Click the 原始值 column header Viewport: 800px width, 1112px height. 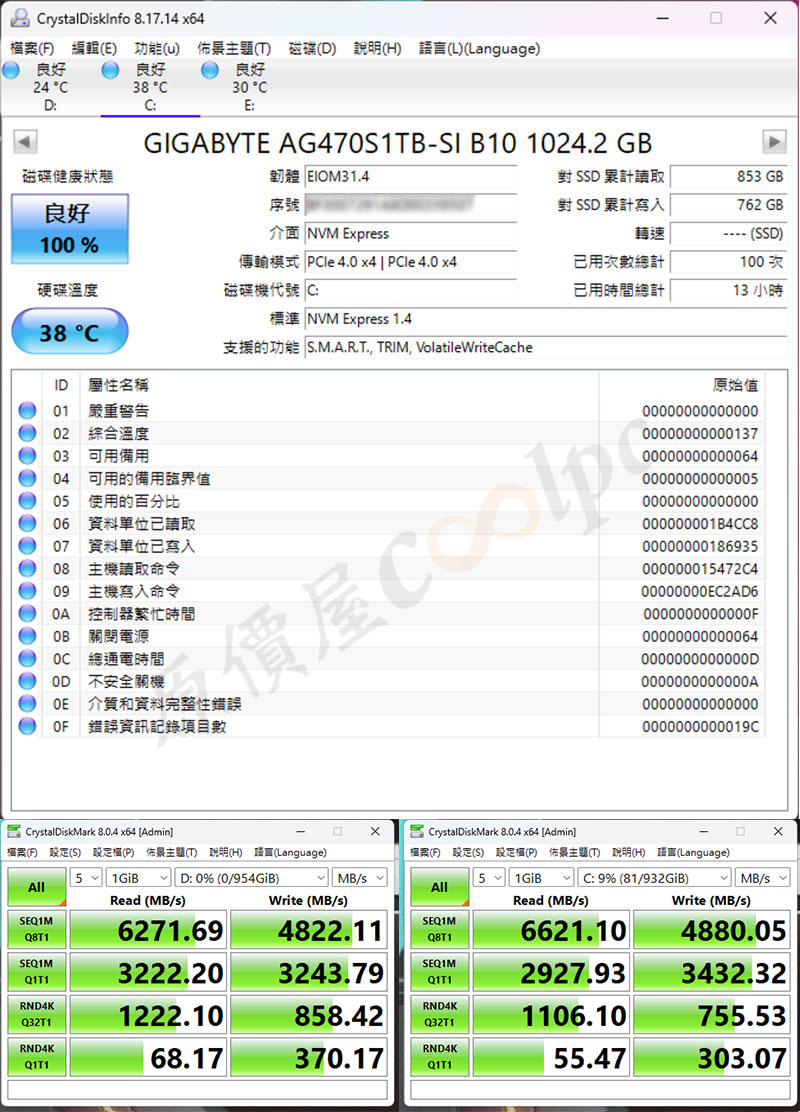pyautogui.click(x=682, y=385)
